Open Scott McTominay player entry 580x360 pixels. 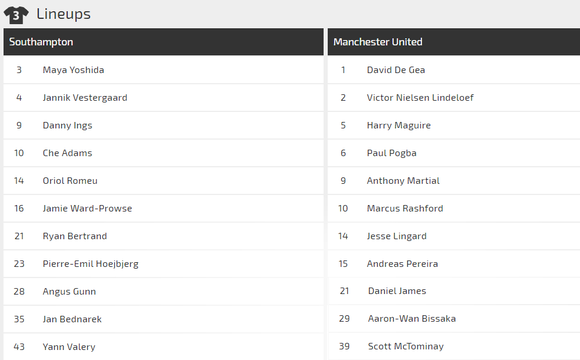coord(454,346)
